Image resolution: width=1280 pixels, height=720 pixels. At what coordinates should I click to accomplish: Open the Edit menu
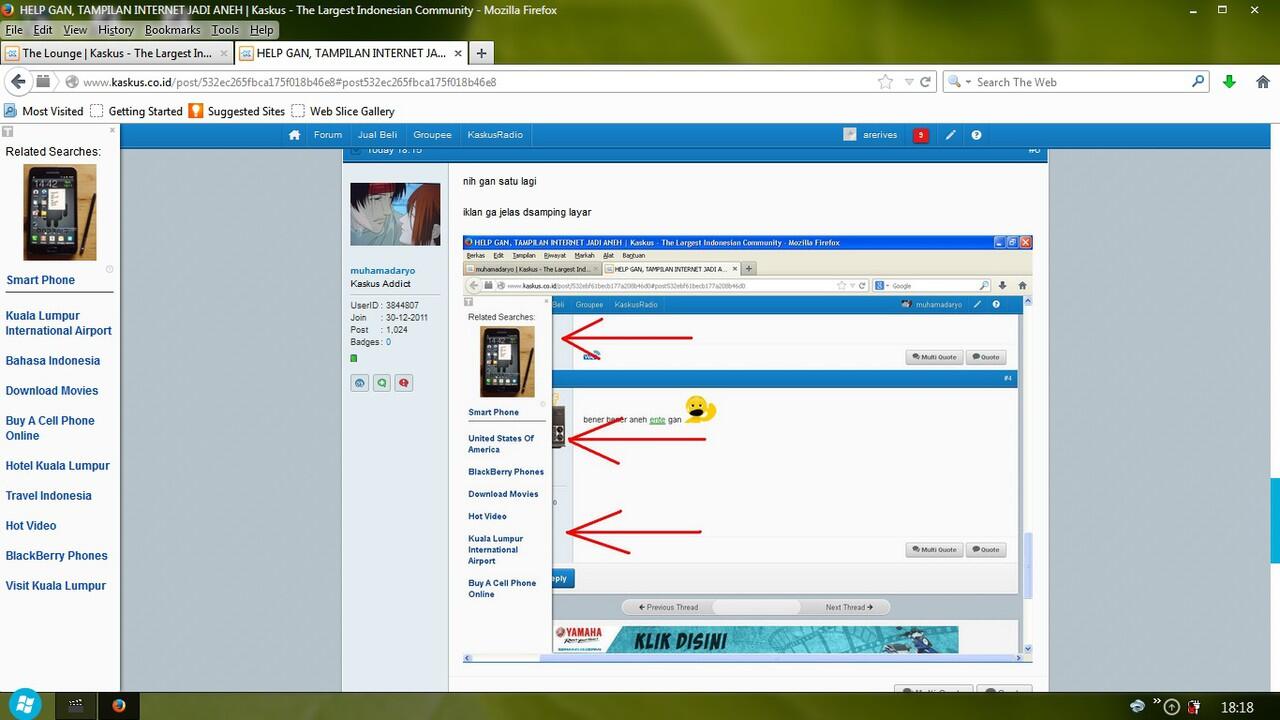pos(43,30)
